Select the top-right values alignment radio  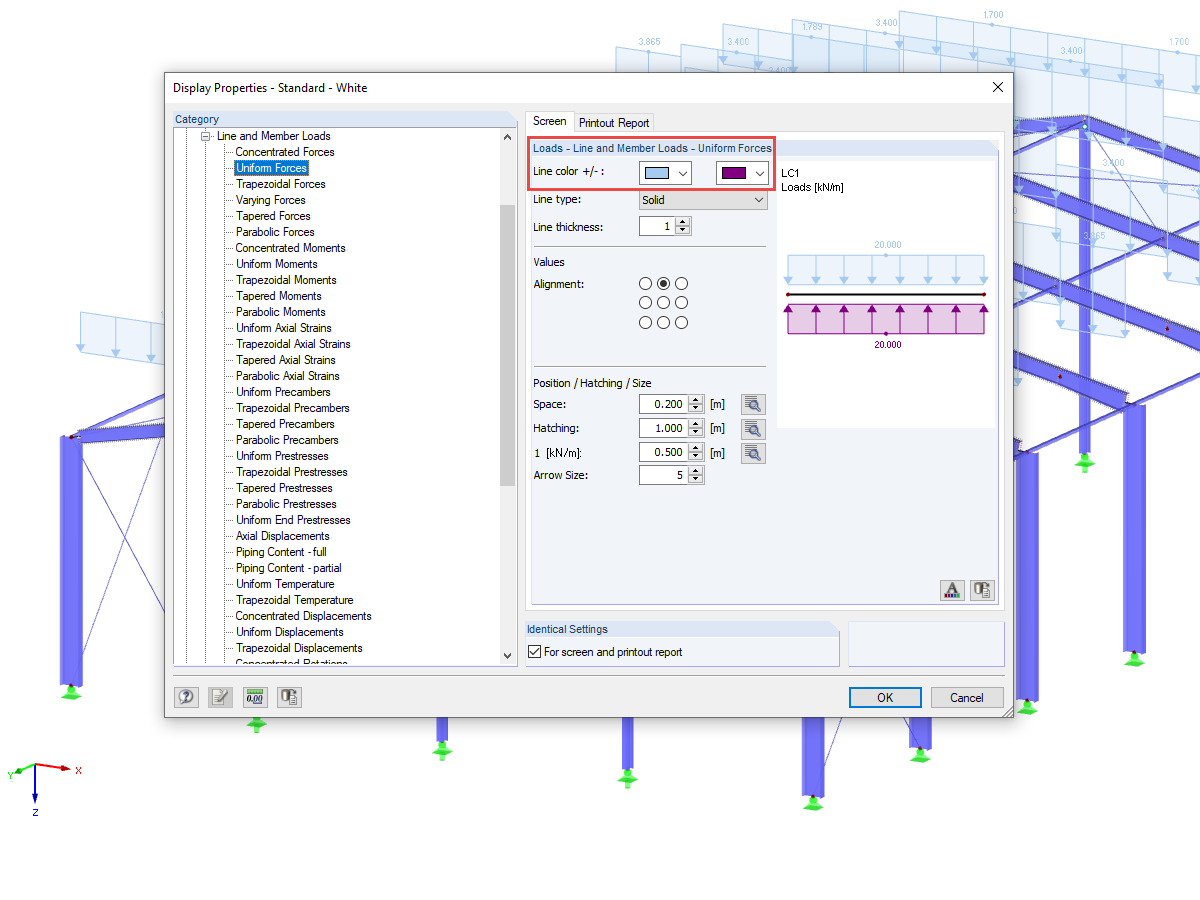(681, 284)
